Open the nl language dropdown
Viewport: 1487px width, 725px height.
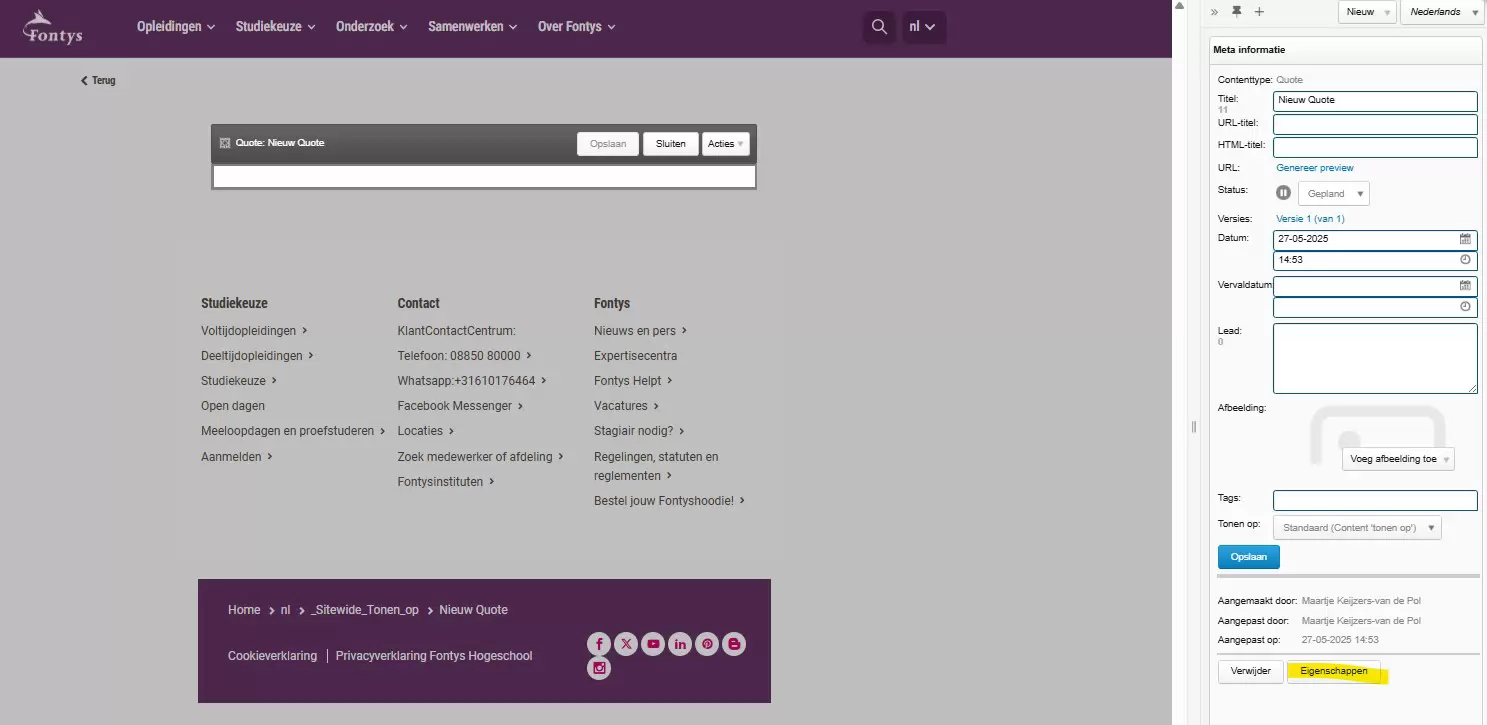pyautogui.click(x=924, y=27)
